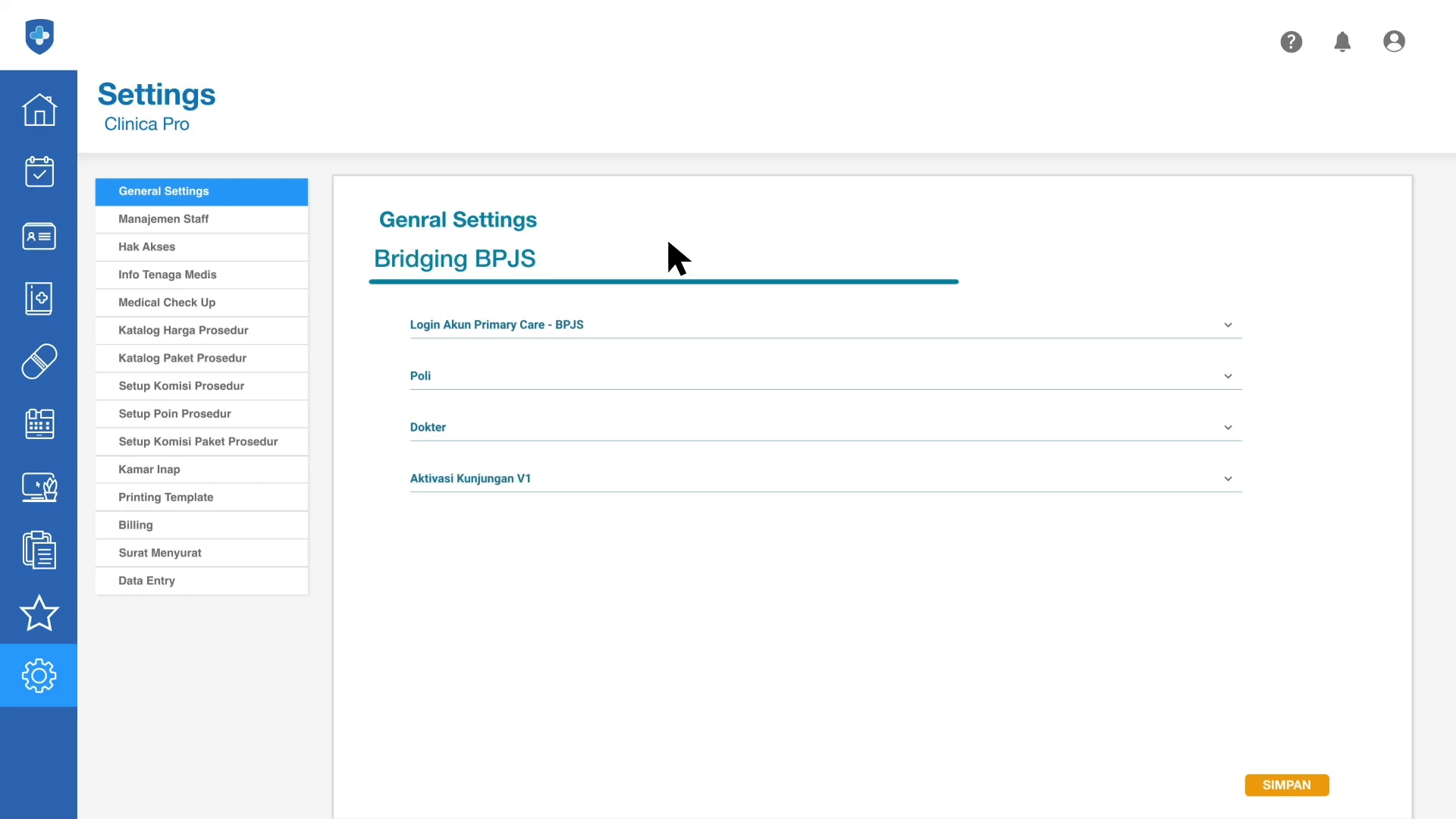1456x819 pixels.
Task: Open the bandage pharmacy icon
Action: click(39, 361)
